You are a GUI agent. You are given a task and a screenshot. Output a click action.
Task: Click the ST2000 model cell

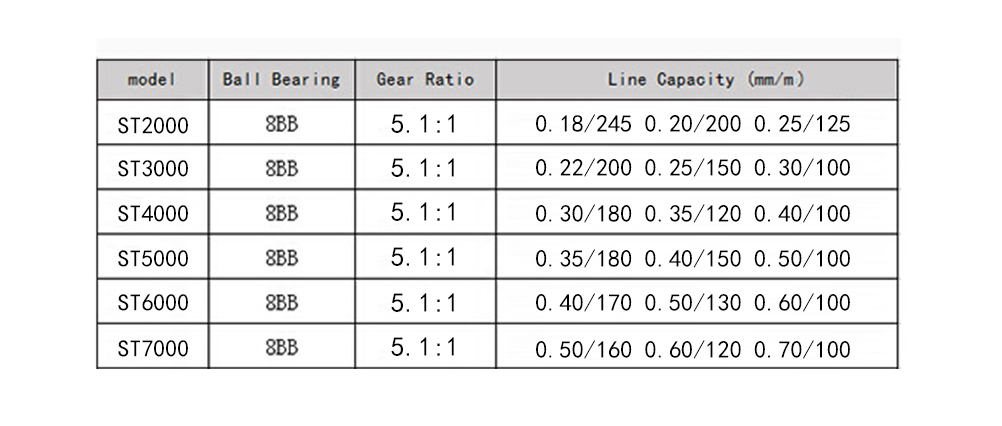click(x=152, y=124)
